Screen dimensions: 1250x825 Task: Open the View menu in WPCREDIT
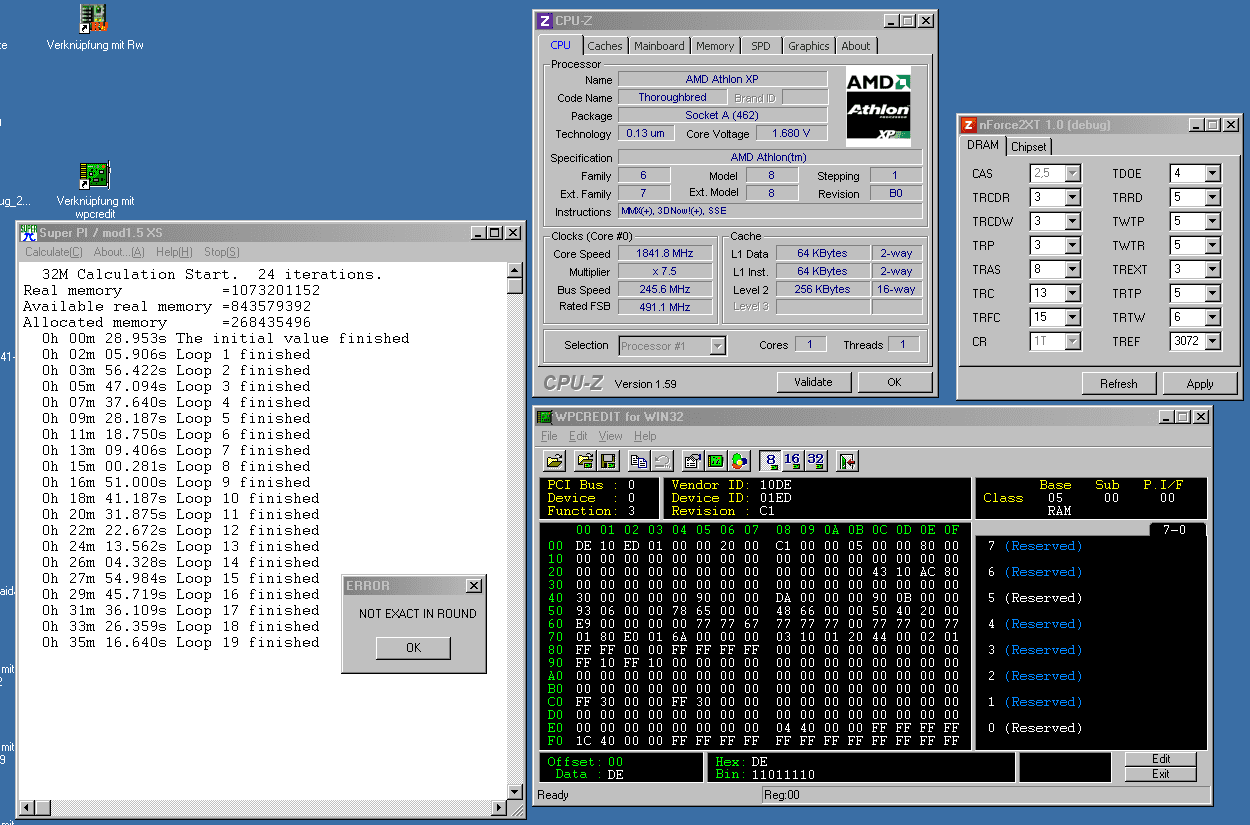tap(610, 436)
